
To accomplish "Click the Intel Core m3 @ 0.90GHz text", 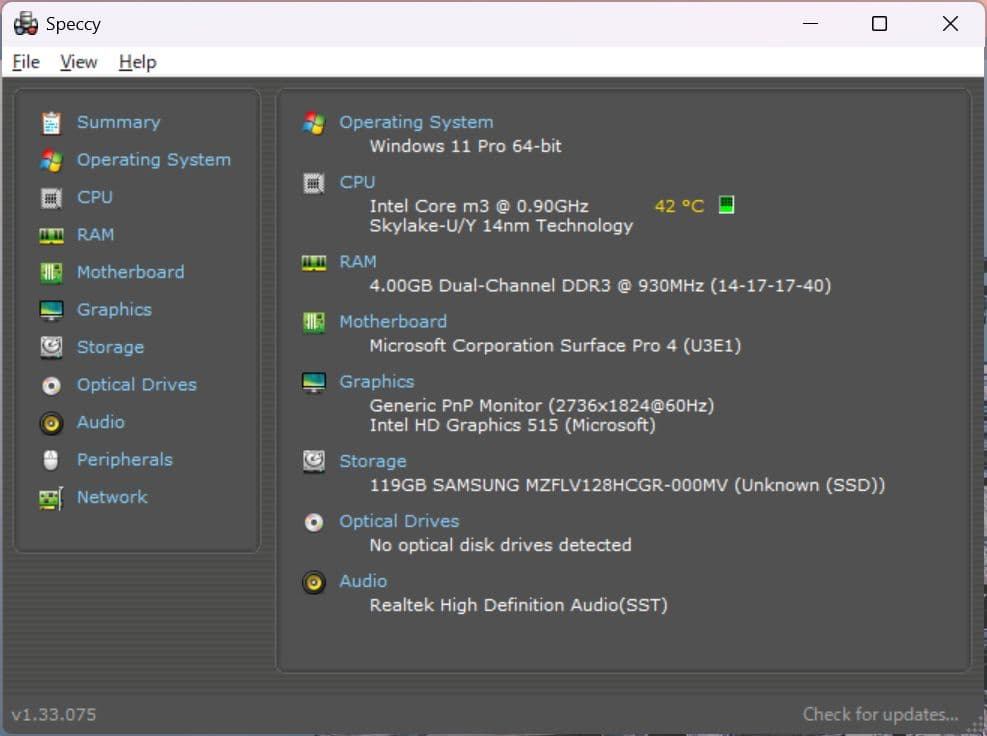I will (479, 207).
